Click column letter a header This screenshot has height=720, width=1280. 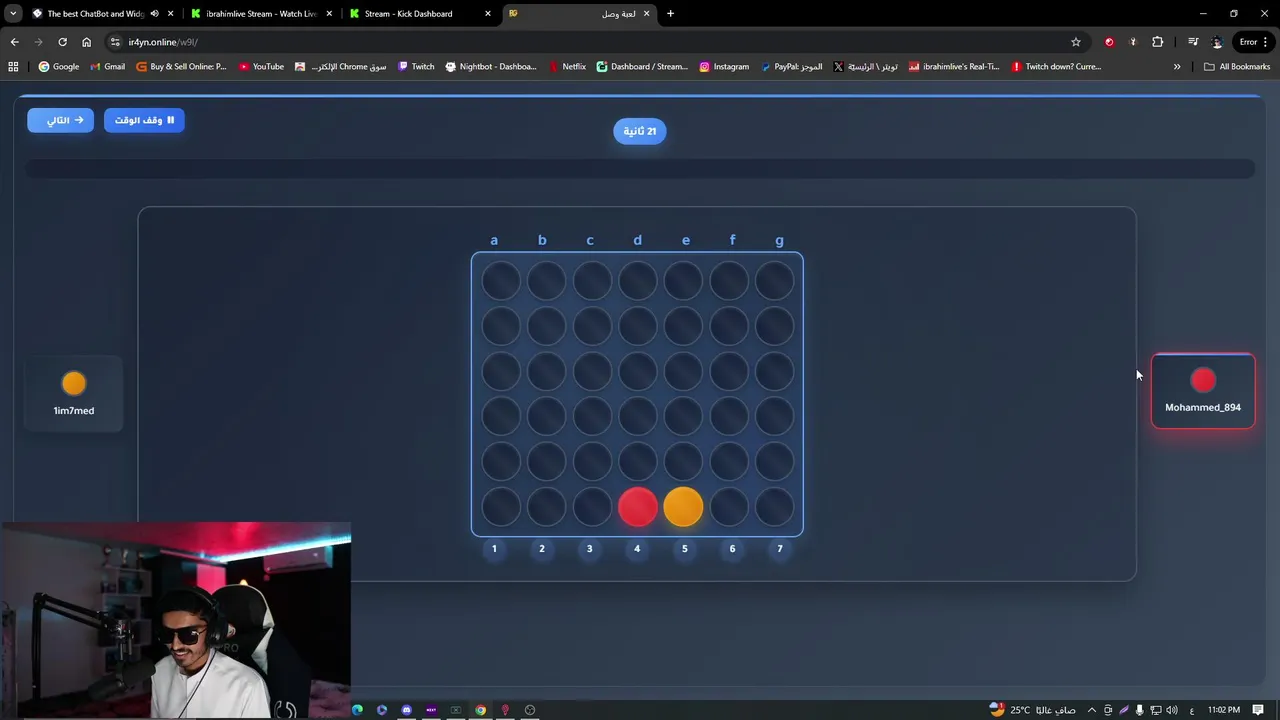[494, 240]
